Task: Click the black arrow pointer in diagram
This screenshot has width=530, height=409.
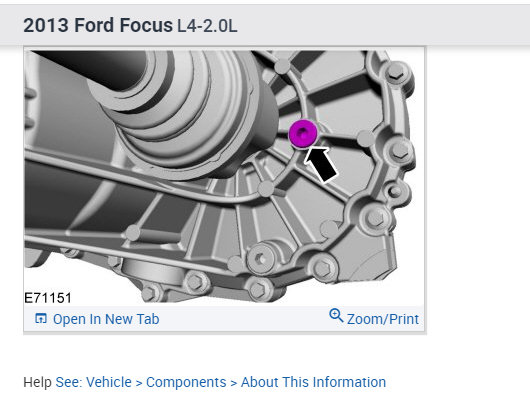Action: pos(320,164)
